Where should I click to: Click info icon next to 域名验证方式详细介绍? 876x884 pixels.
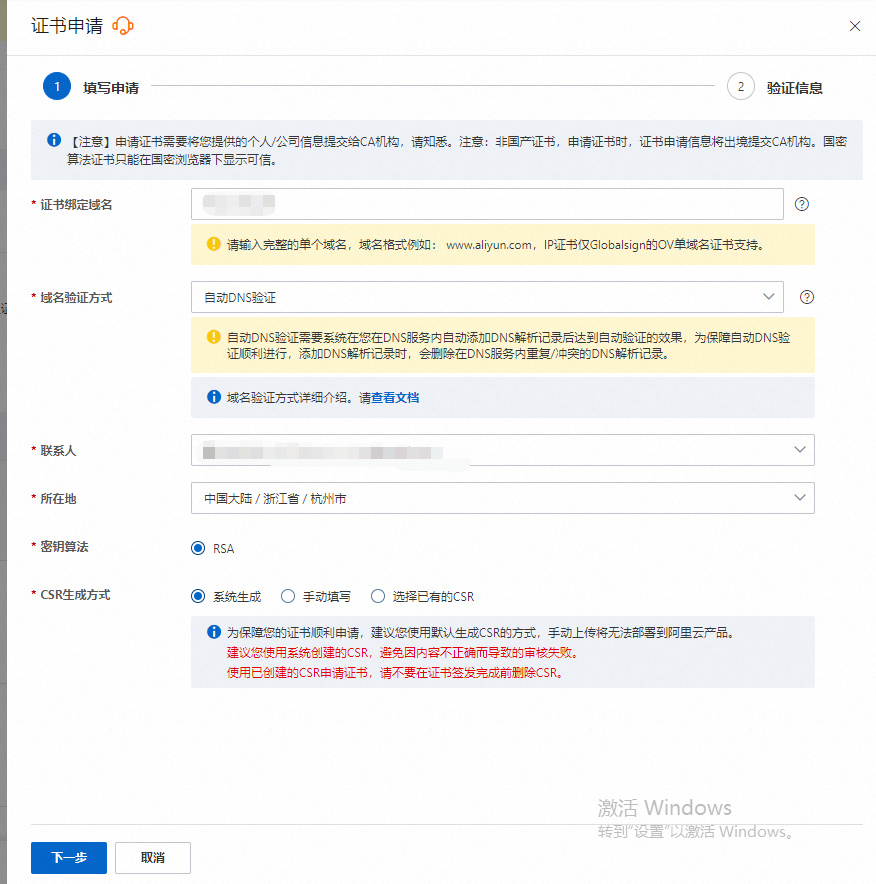coord(213,397)
